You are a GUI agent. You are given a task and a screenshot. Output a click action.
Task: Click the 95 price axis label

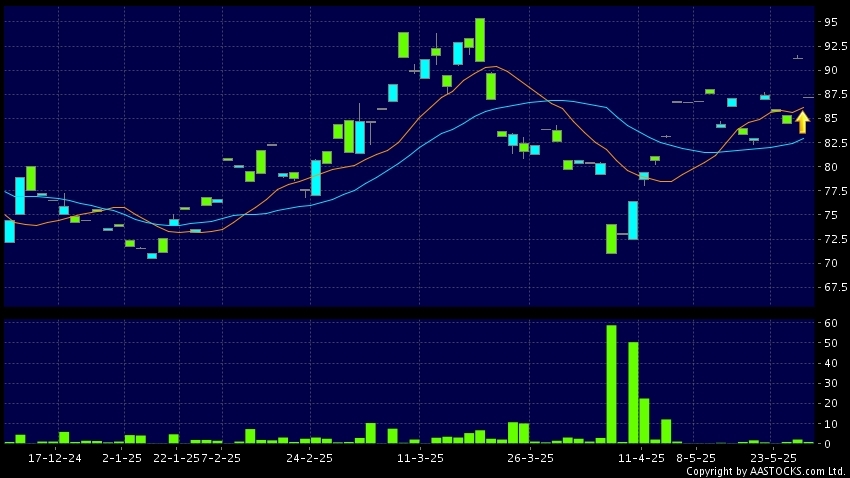(830, 22)
